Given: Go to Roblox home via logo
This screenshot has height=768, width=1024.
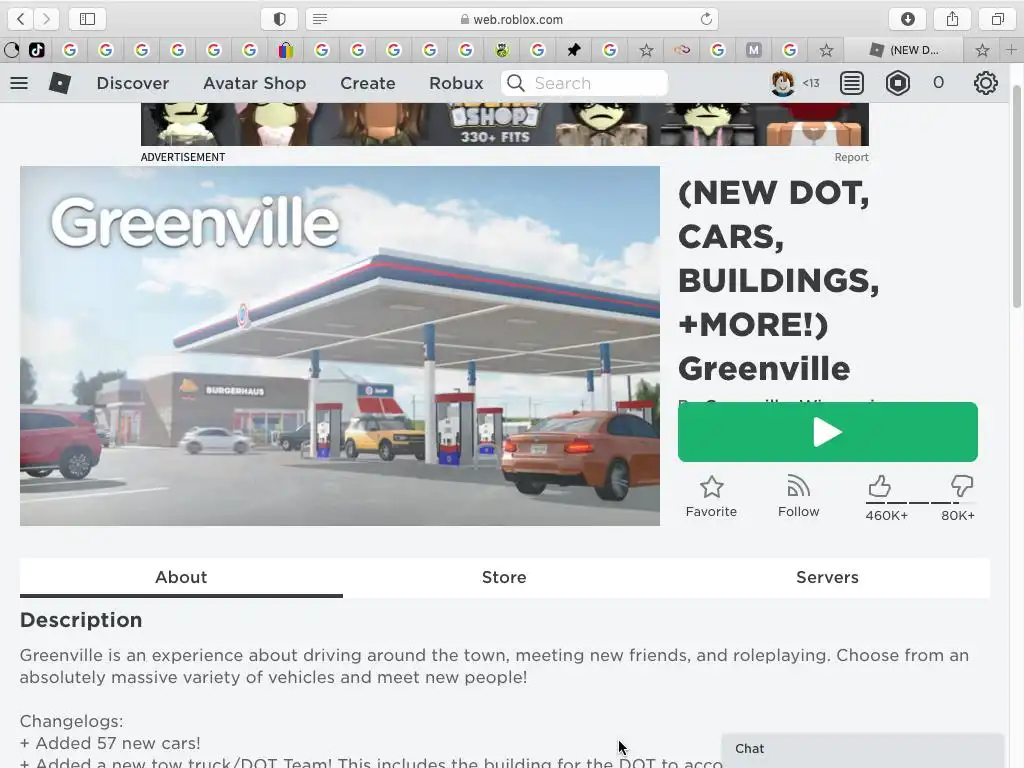Looking at the screenshot, I should point(59,83).
